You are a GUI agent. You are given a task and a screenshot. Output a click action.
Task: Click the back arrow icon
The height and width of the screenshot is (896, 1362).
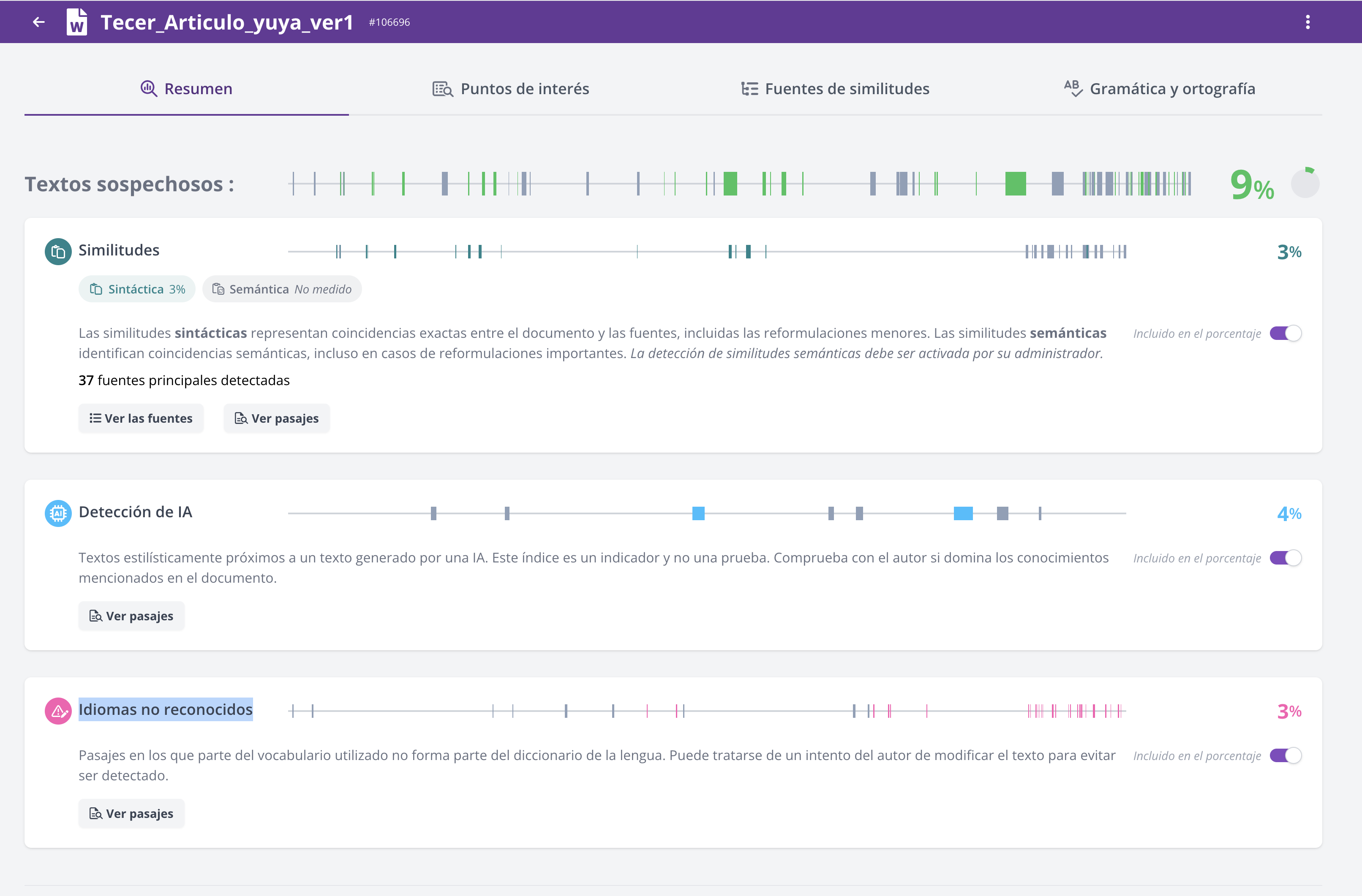39,22
